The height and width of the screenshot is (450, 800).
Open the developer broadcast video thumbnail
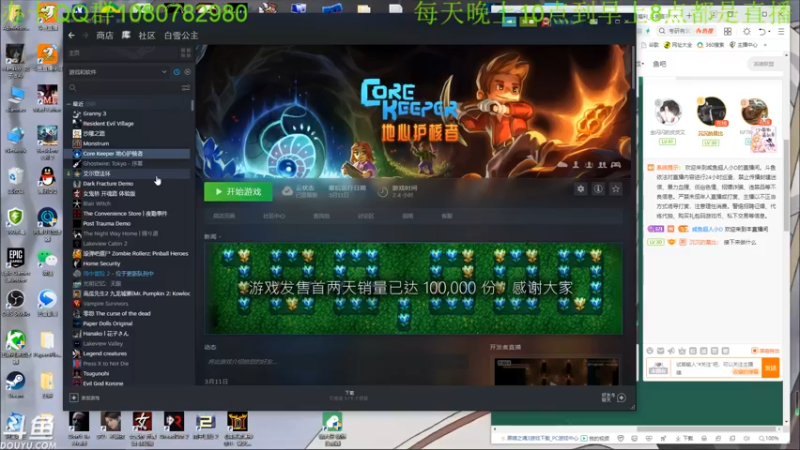556,371
